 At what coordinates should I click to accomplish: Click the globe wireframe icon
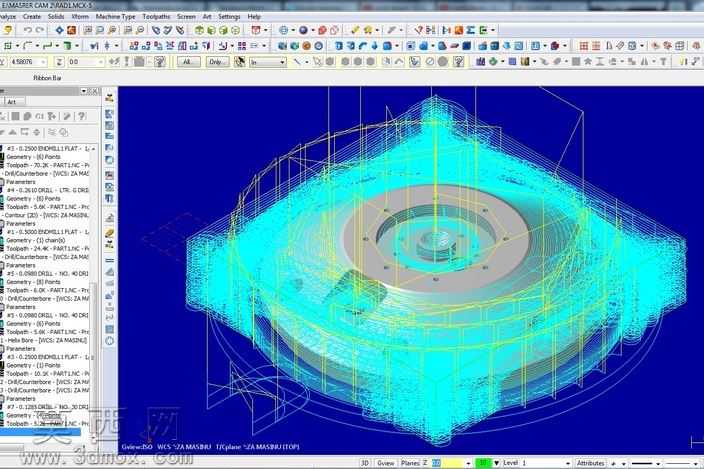[x=283, y=31]
